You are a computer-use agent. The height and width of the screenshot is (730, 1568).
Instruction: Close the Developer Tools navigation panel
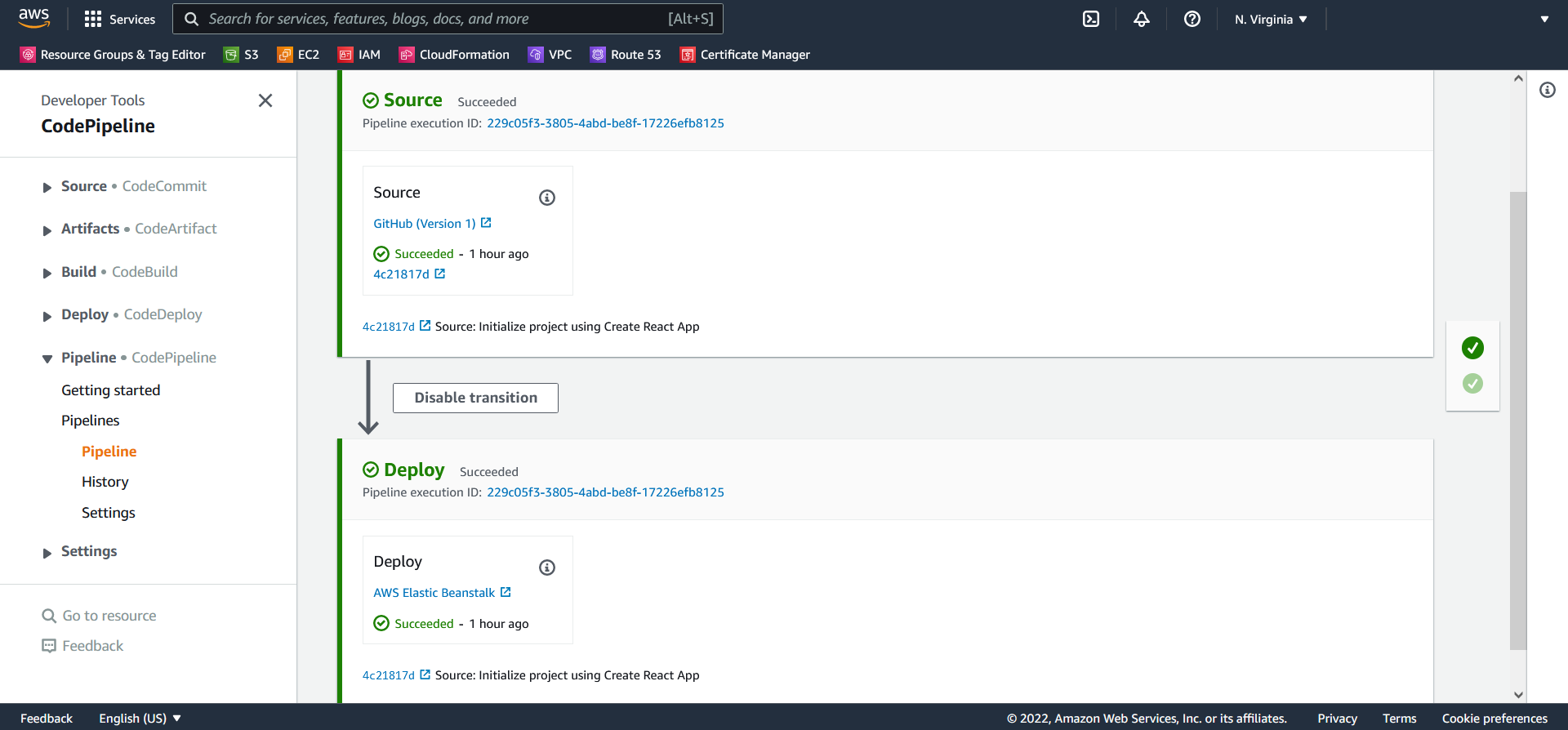265,100
